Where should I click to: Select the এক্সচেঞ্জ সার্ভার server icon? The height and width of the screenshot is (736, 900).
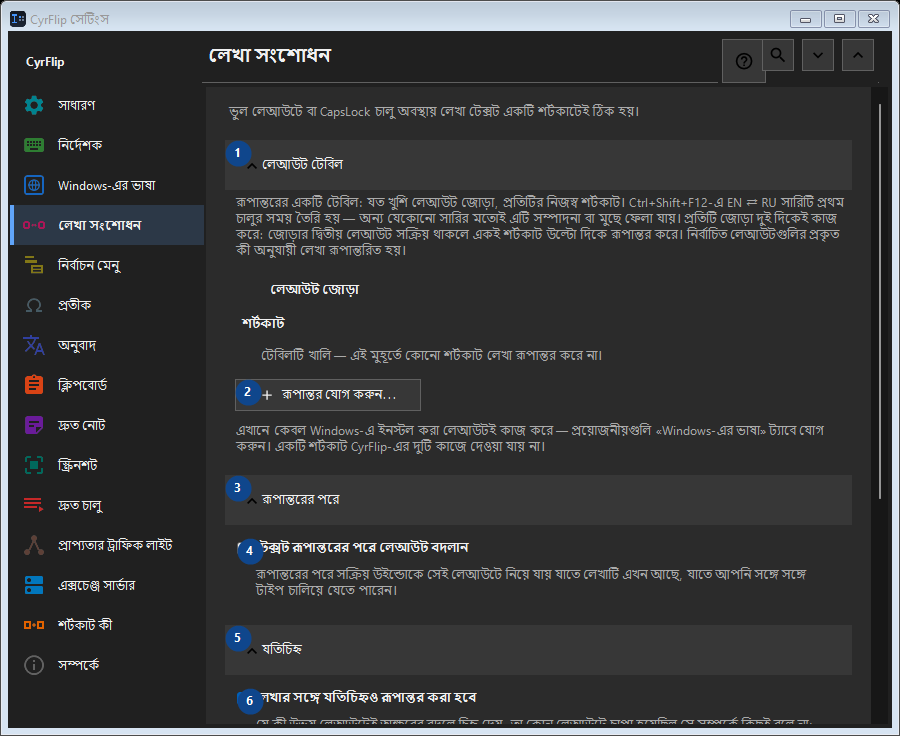click(34, 585)
